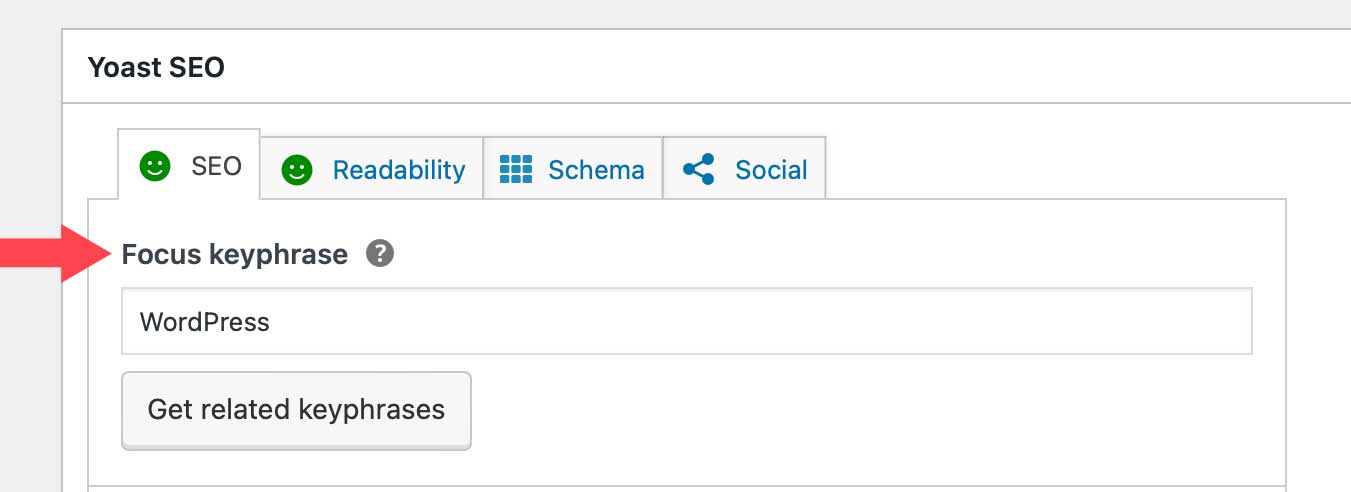
Task: Click the Schema grid icon
Action: (515, 170)
